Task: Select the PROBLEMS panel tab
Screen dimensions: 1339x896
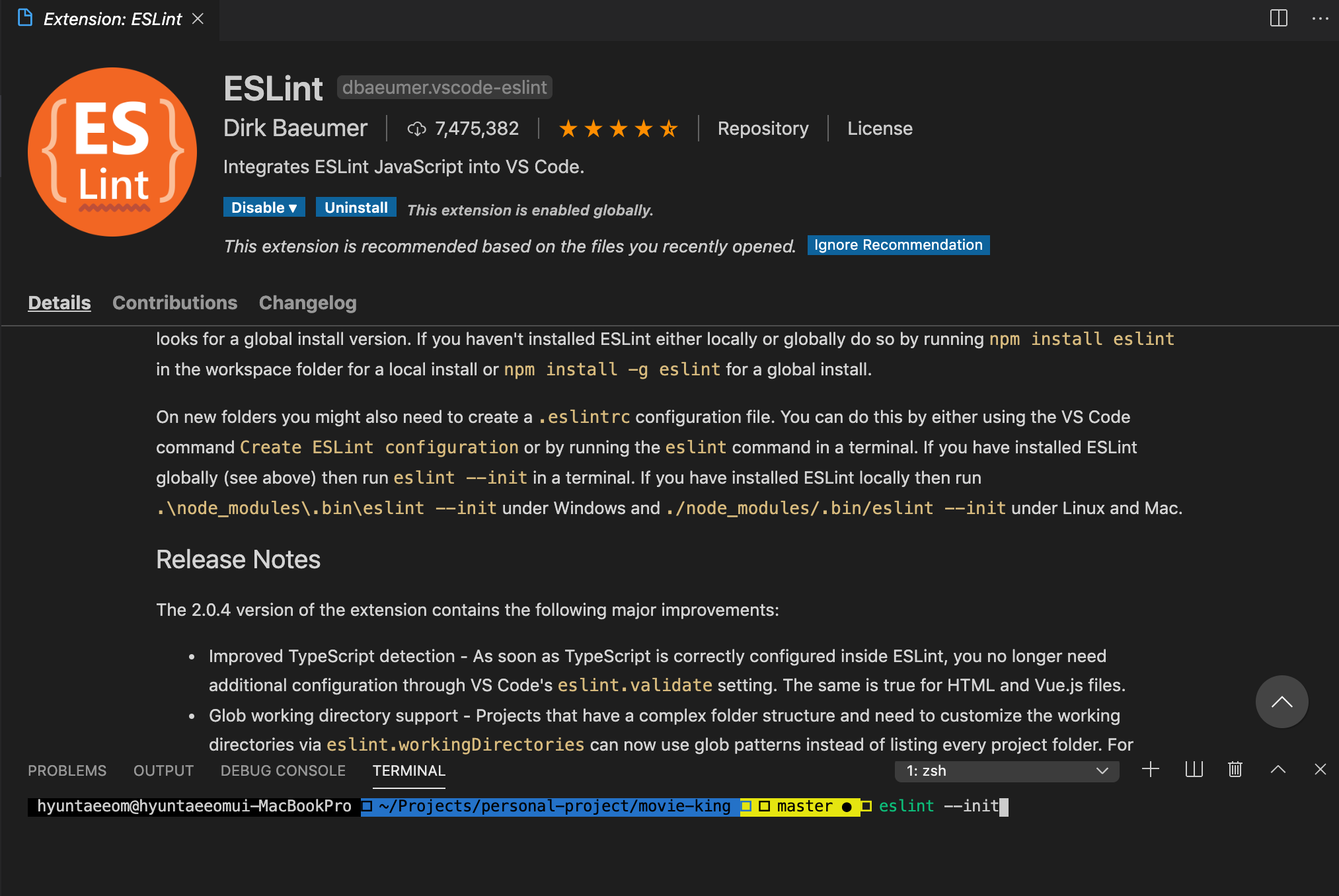Action: 67,771
